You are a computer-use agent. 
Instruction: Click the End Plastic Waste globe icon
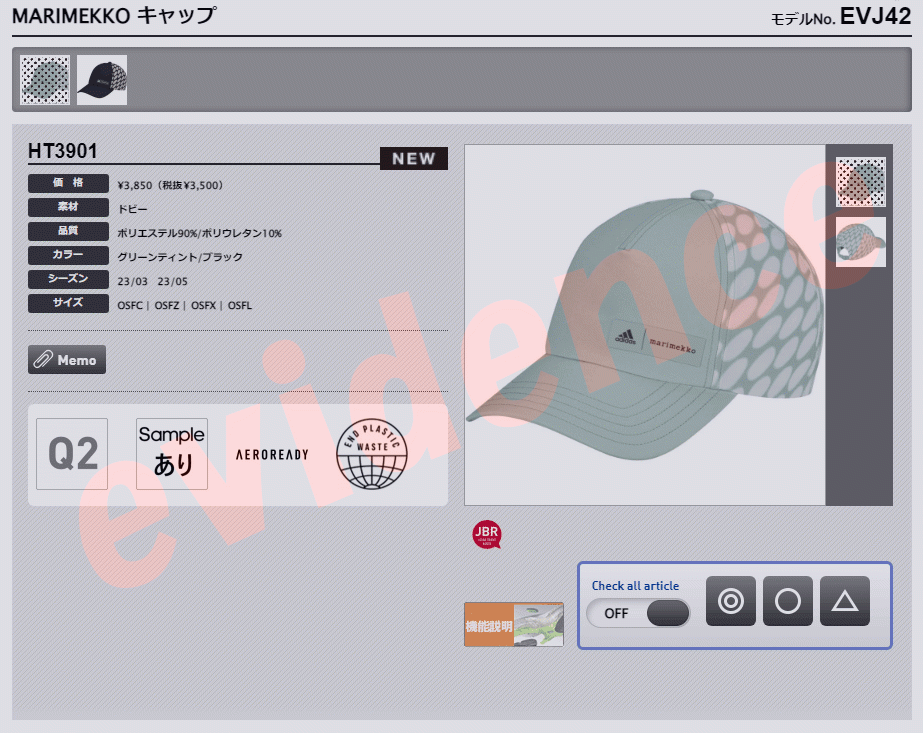372,455
